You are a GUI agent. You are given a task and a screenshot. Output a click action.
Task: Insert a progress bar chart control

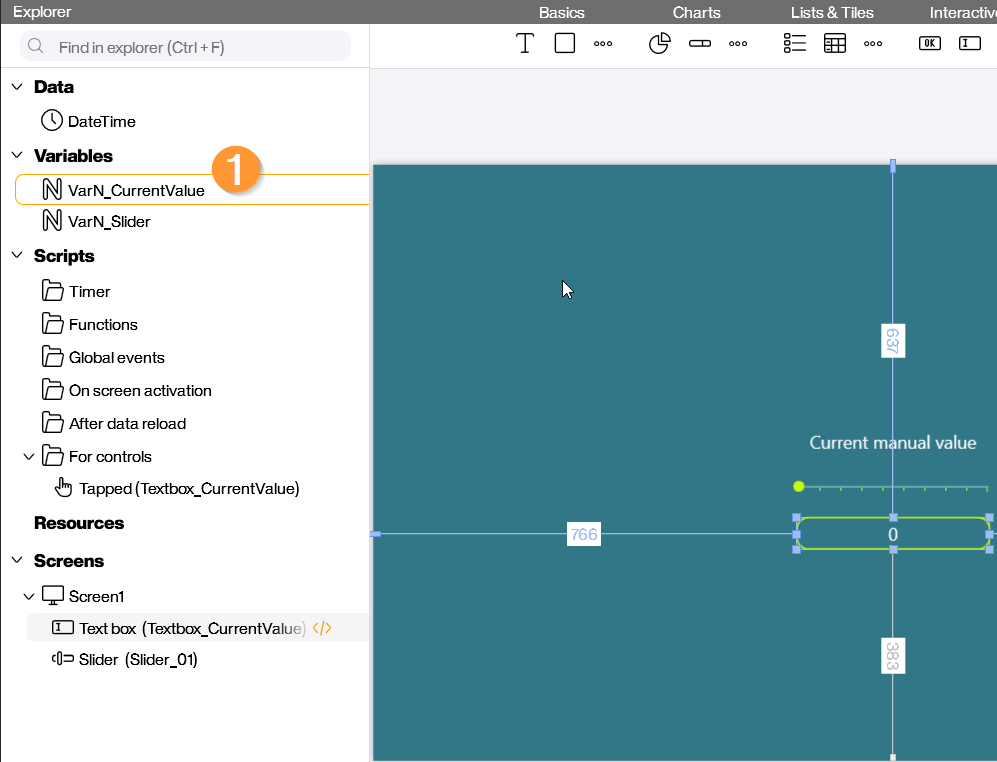[x=700, y=44]
